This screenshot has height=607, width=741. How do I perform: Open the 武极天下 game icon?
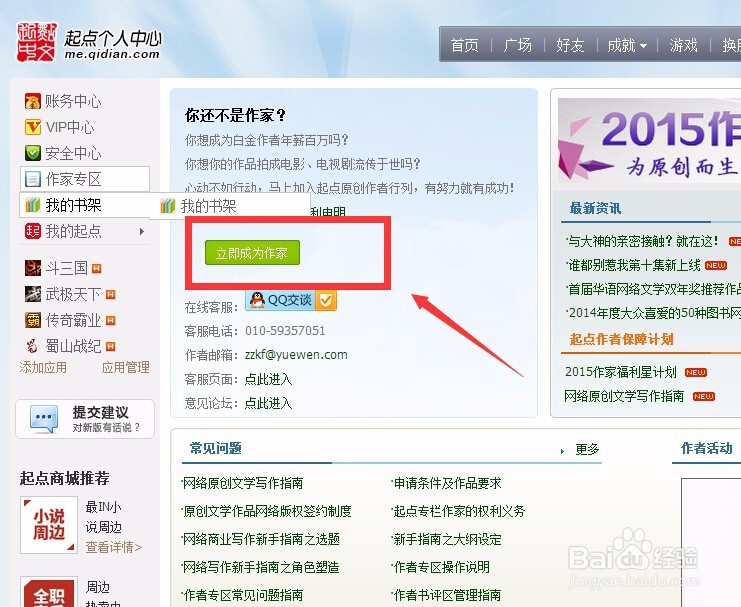[33, 294]
